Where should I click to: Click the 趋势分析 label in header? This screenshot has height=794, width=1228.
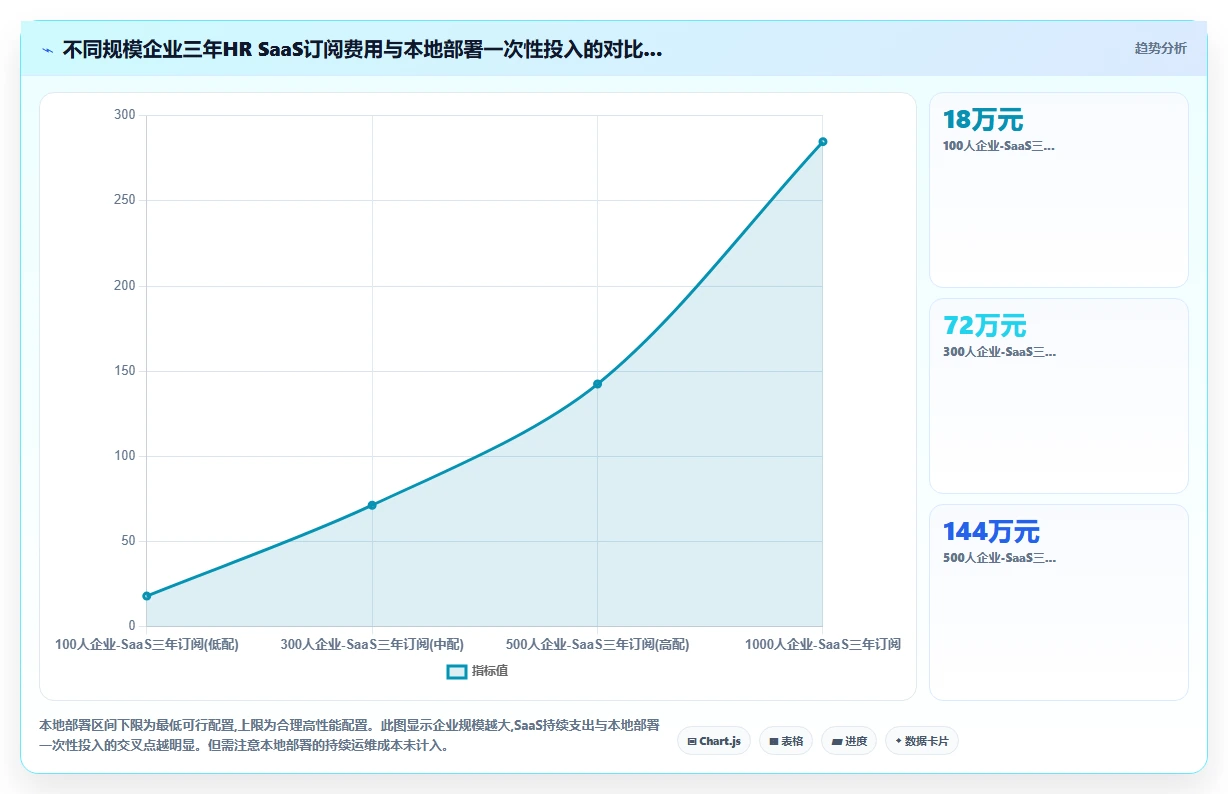pyautogui.click(x=1161, y=48)
